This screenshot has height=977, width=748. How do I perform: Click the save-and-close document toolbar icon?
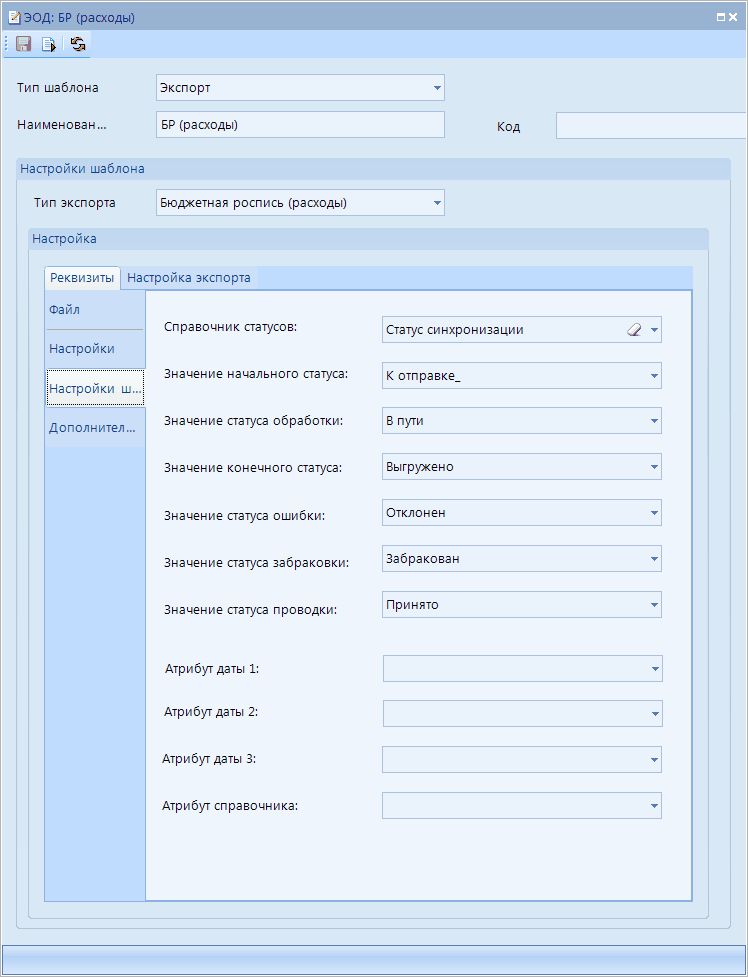(x=49, y=44)
